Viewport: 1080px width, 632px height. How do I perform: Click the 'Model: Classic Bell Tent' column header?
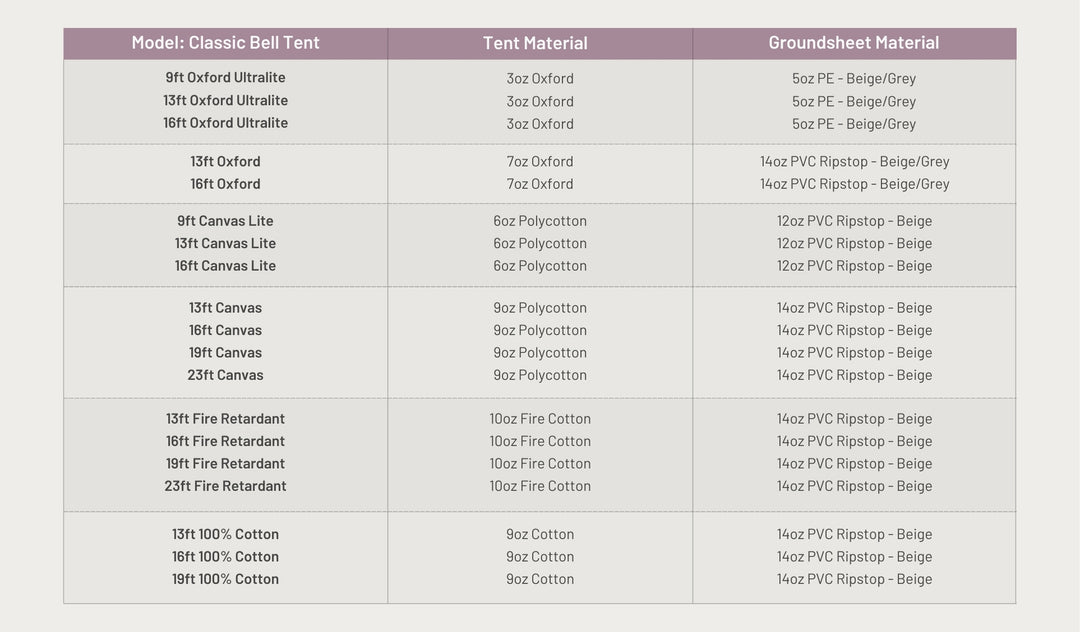tap(225, 43)
